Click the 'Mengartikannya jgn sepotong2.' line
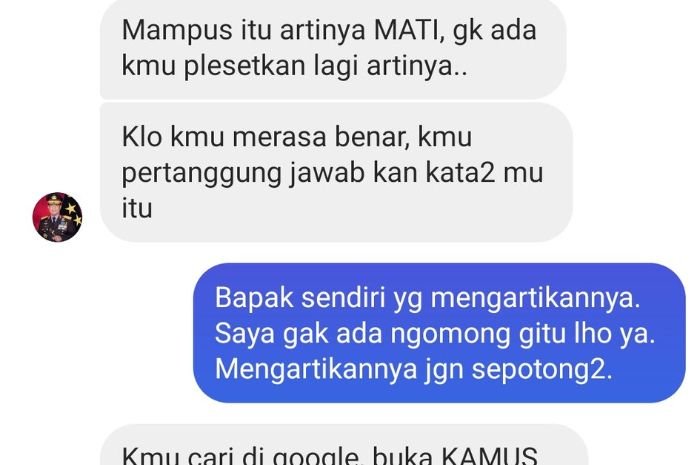The image size is (700, 465). point(413,370)
